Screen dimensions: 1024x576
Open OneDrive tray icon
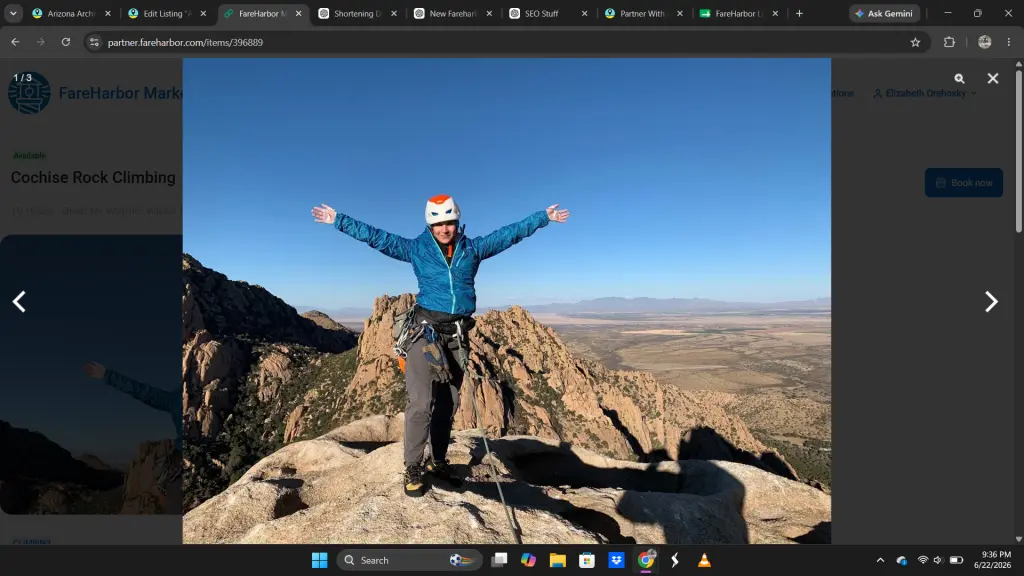902,560
